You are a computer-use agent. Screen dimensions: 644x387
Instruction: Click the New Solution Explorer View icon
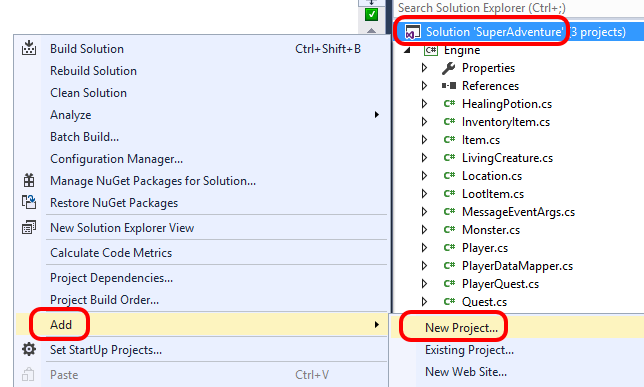click(x=29, y=227)
